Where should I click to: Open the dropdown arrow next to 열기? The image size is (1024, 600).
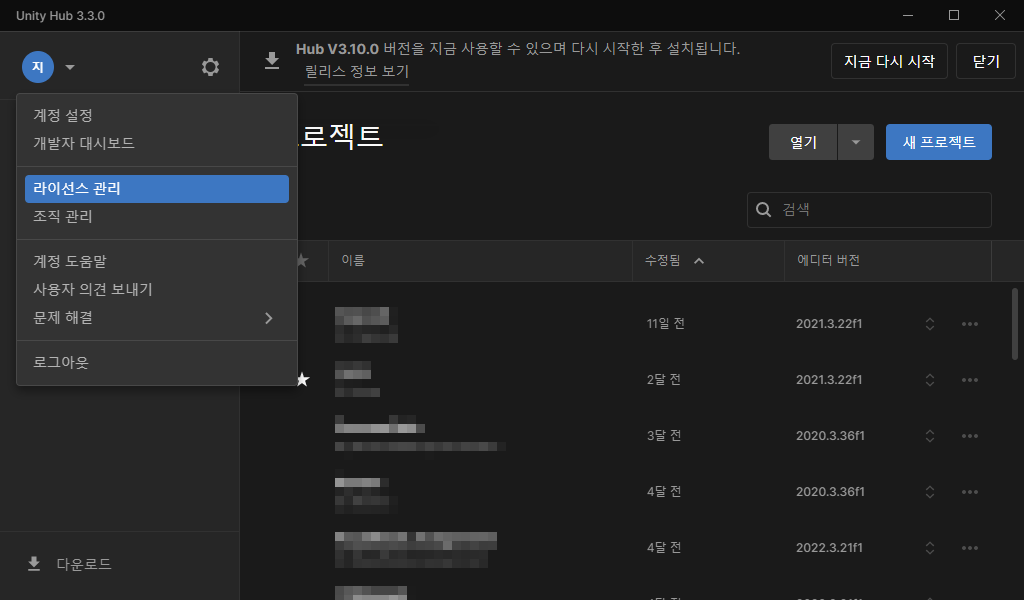(x=856, y=142)
